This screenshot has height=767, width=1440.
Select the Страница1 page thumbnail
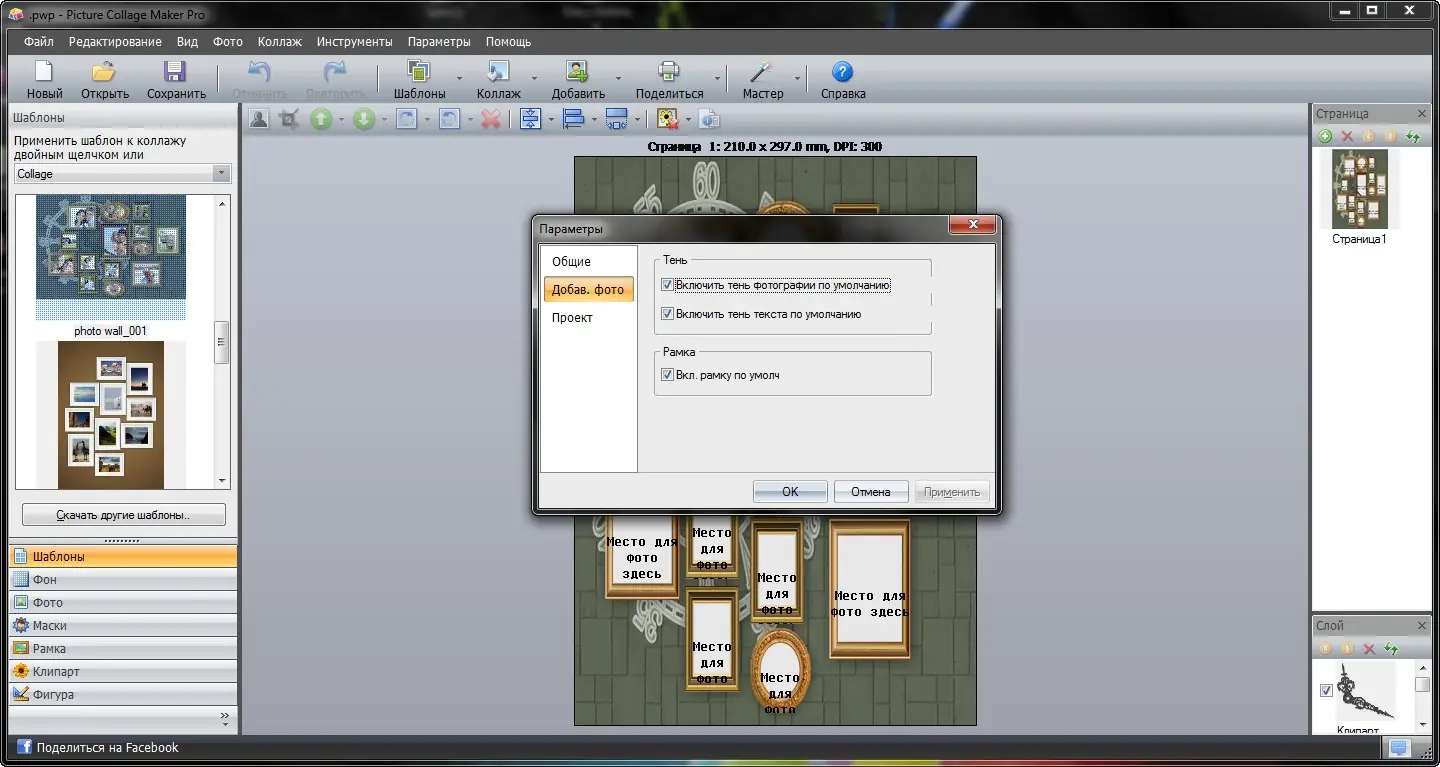coord(1360,190)
